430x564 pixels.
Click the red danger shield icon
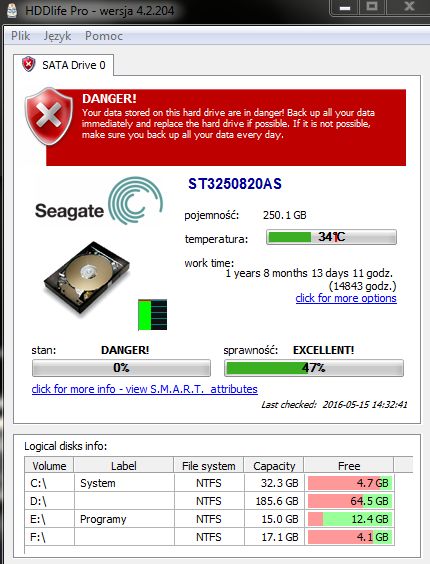49,116
